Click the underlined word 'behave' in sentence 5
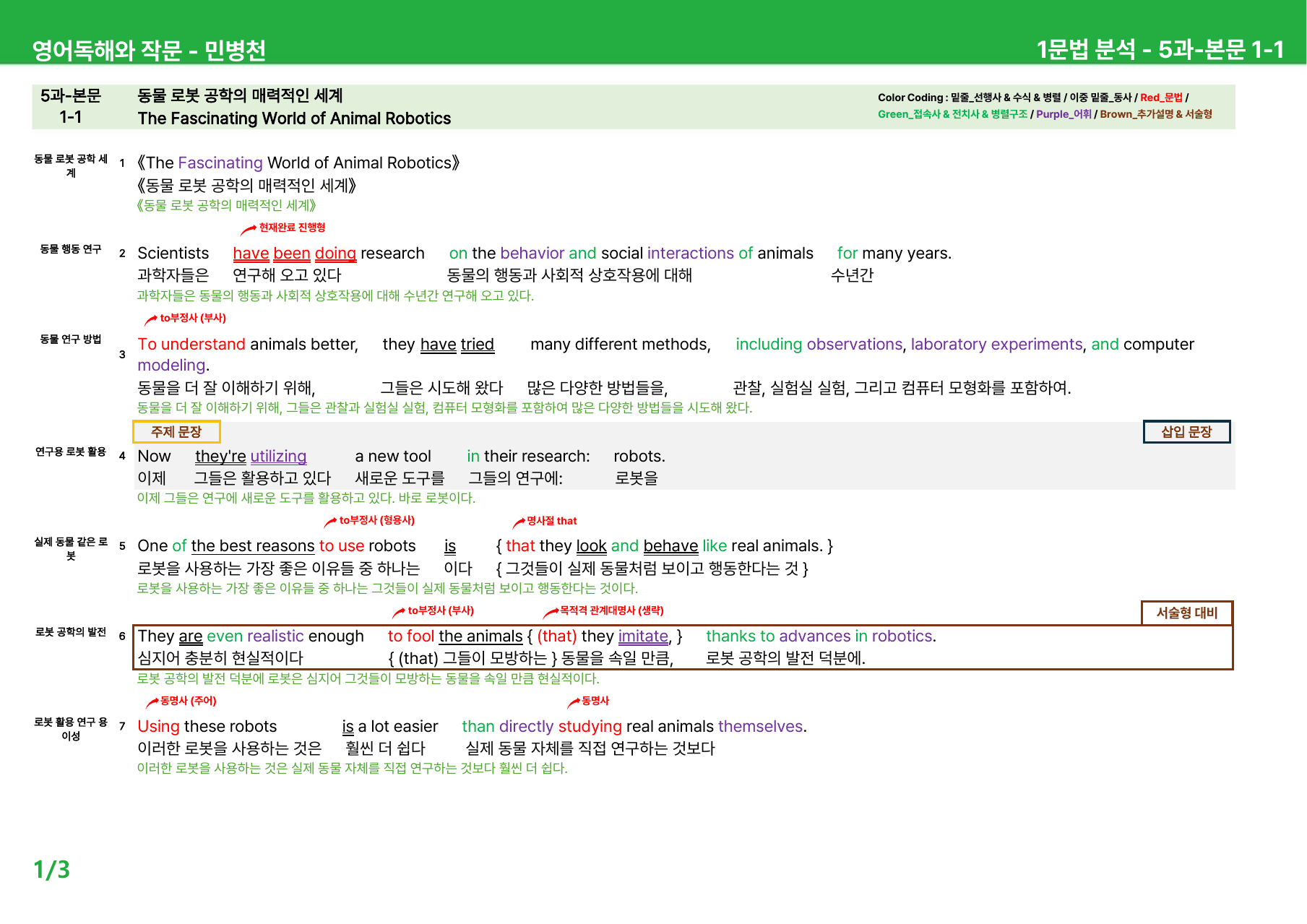 670,546
